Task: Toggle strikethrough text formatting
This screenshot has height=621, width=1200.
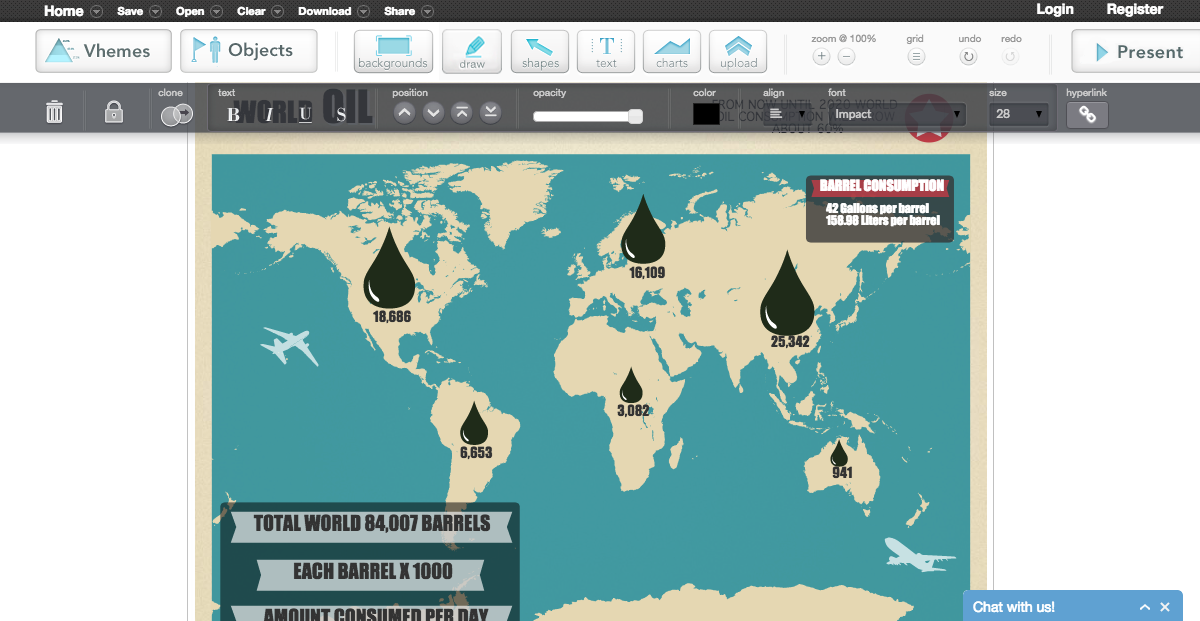Action: click(x=341, y=115)
